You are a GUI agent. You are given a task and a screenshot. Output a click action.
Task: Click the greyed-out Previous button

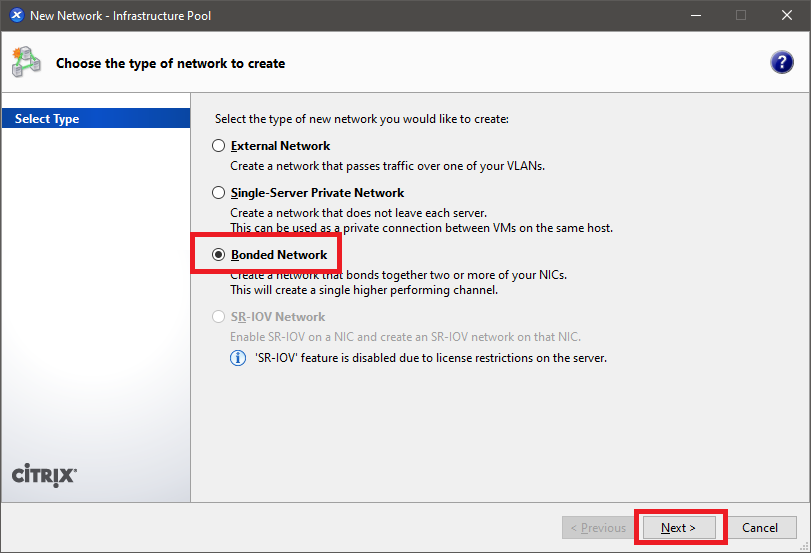pos(597,528)
